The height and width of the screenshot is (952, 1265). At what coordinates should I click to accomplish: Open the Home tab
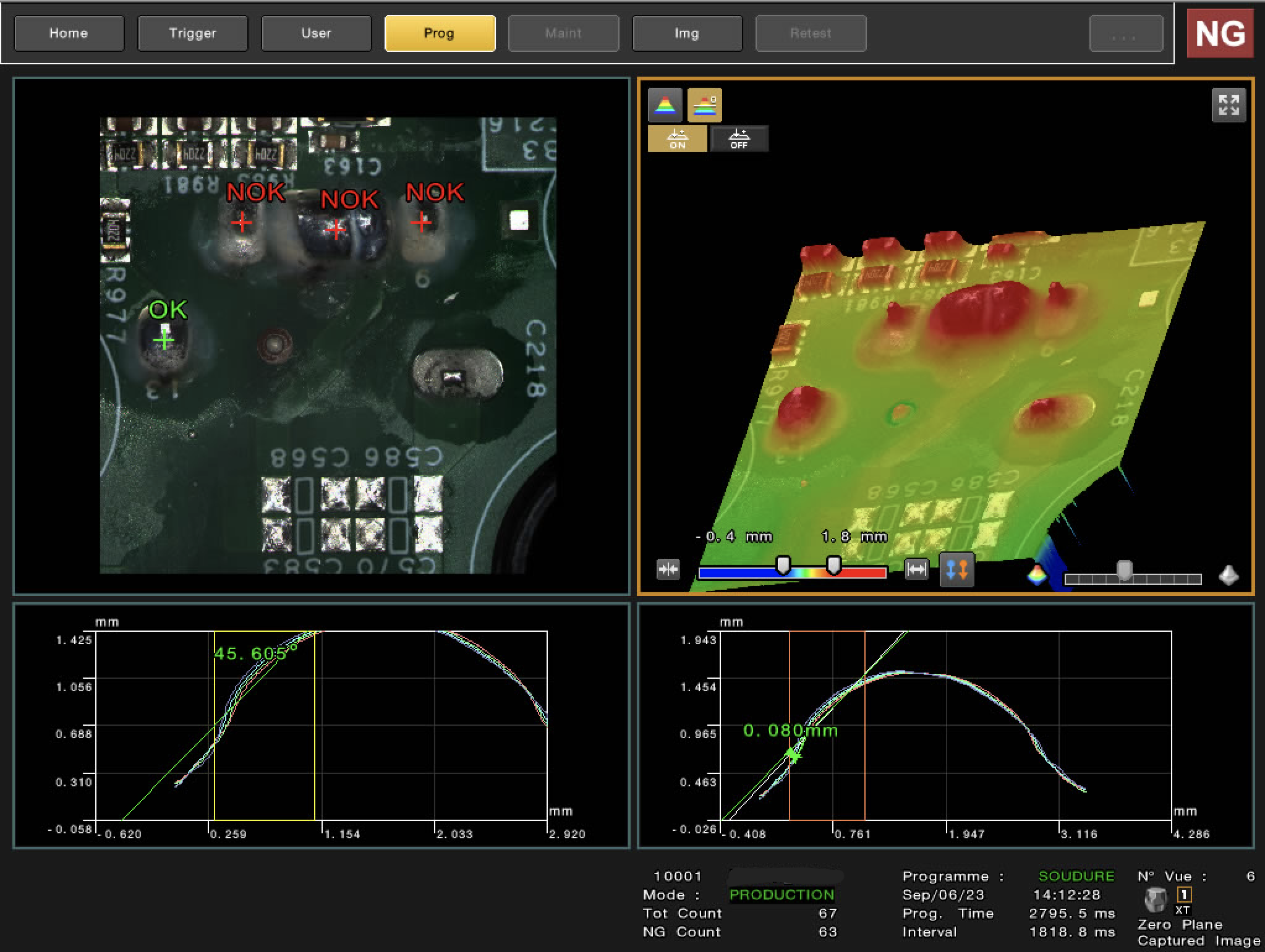[x=69, y=33]
